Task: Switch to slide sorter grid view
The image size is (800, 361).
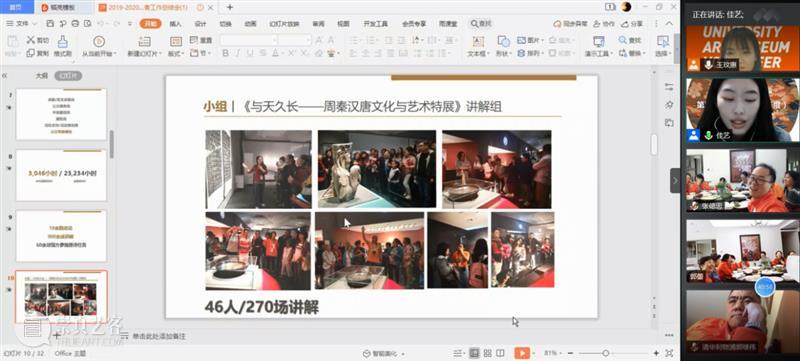Action: pos(487,353)
